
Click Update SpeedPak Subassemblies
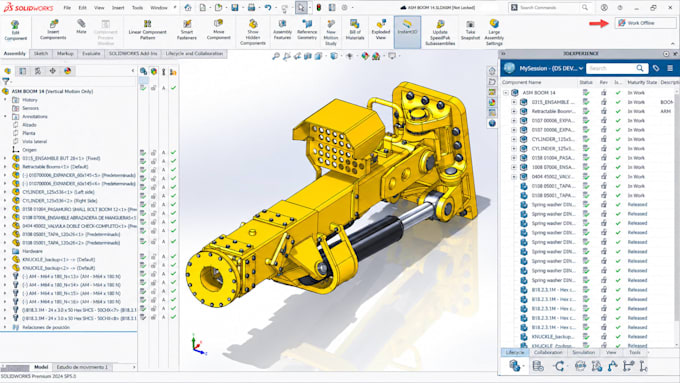coord(440,32)
